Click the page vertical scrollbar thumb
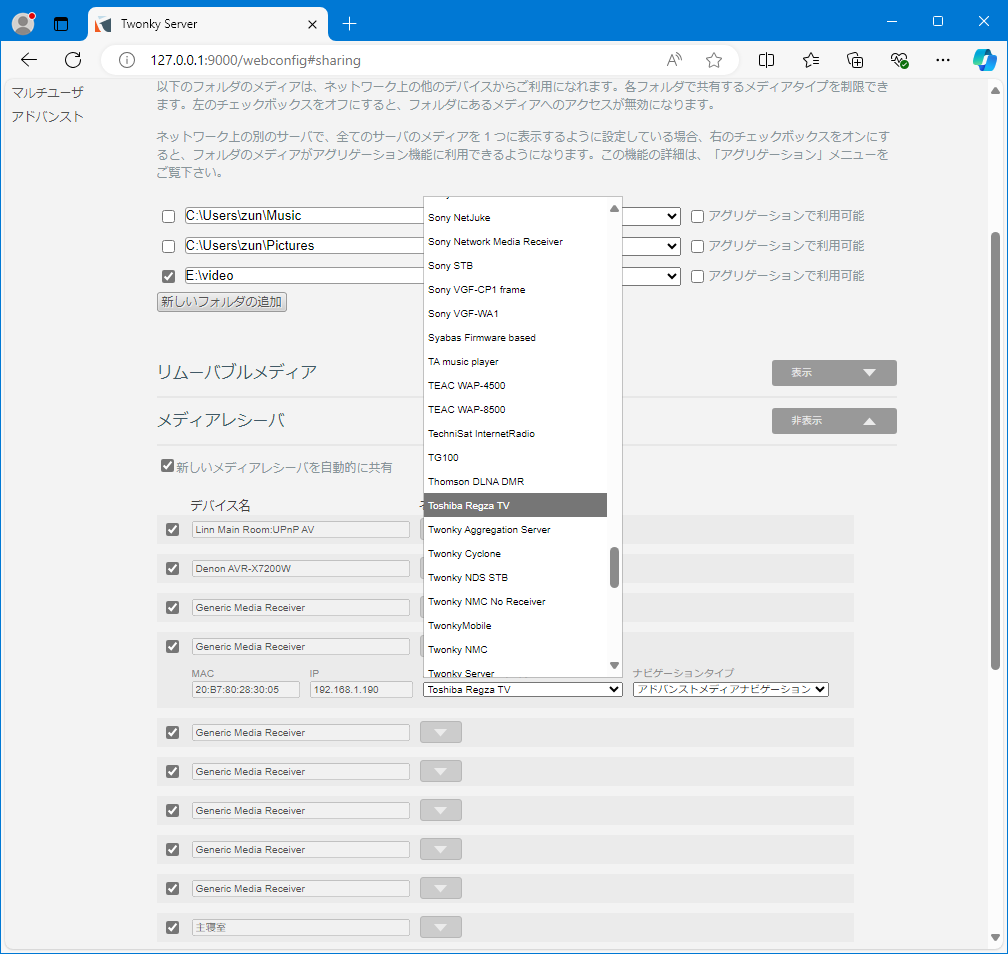The height and width of the screenshot is (954, 1008). (x=995, y=451)
